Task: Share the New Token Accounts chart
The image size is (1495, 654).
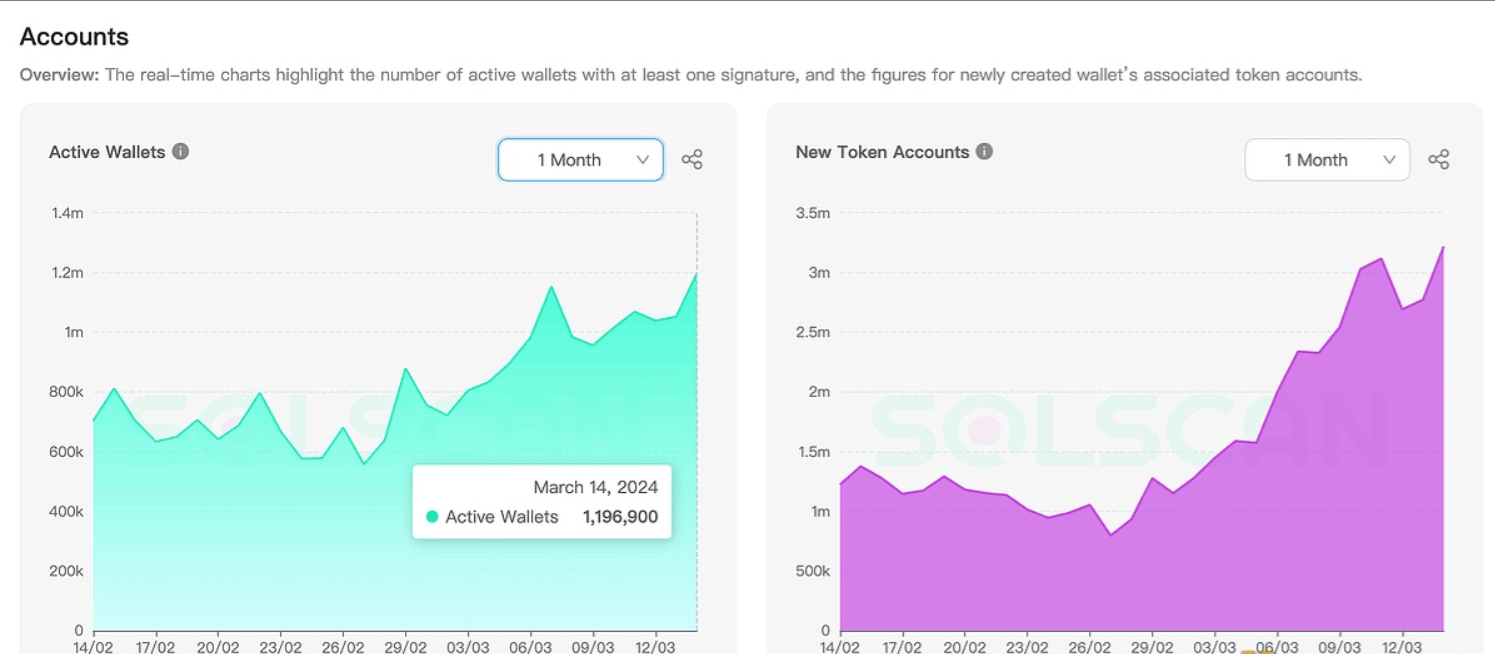Action: click(x=1438, y=160)
